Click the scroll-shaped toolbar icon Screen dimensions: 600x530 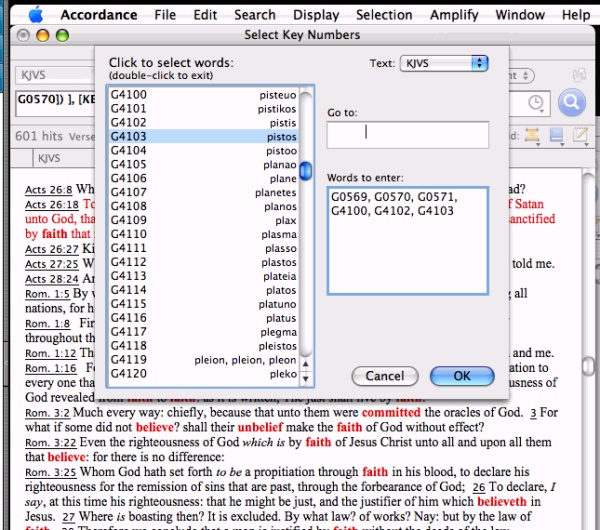pos(532,135)
